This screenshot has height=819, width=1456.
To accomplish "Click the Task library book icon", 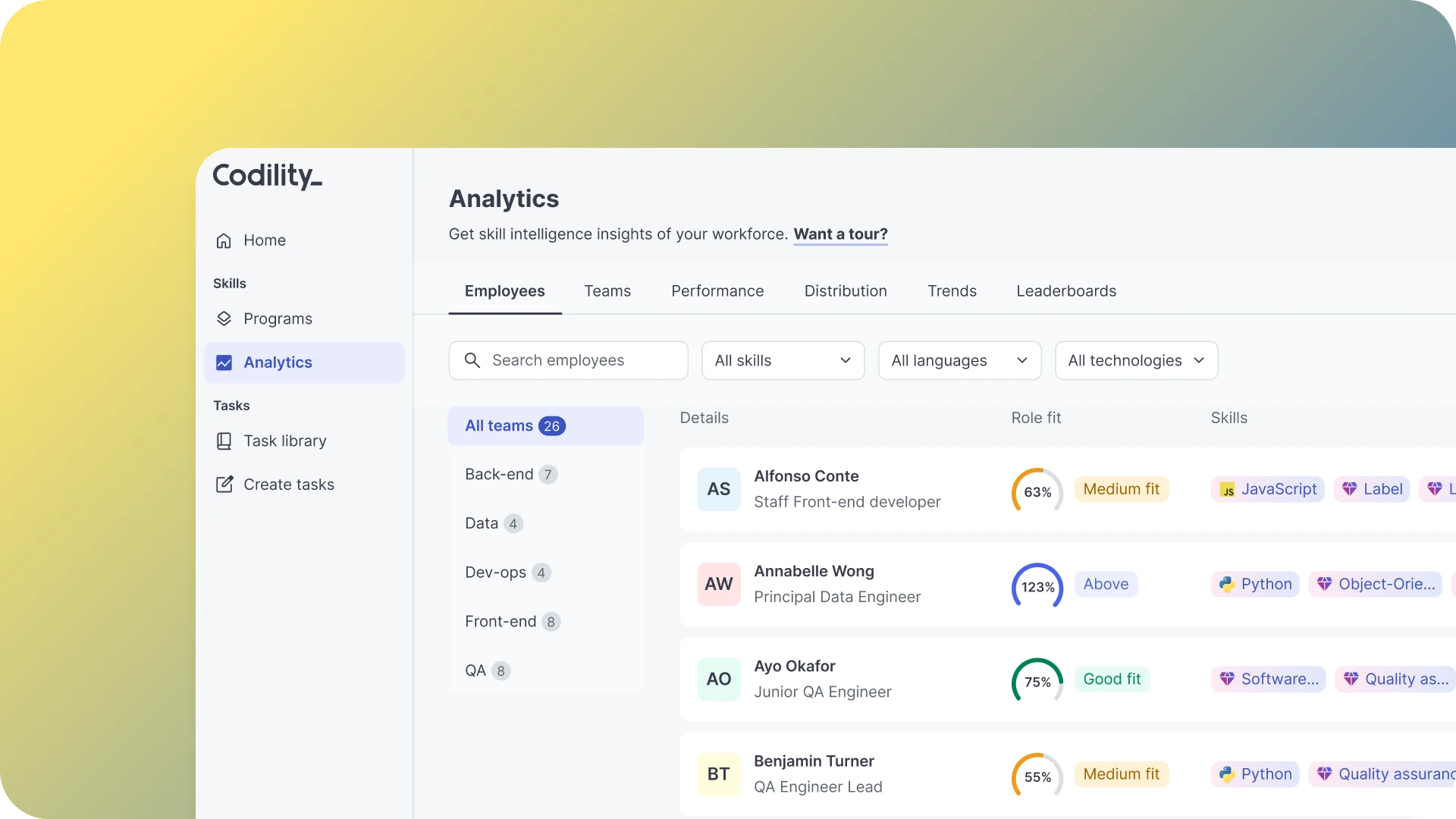I will tap(224, 441).
